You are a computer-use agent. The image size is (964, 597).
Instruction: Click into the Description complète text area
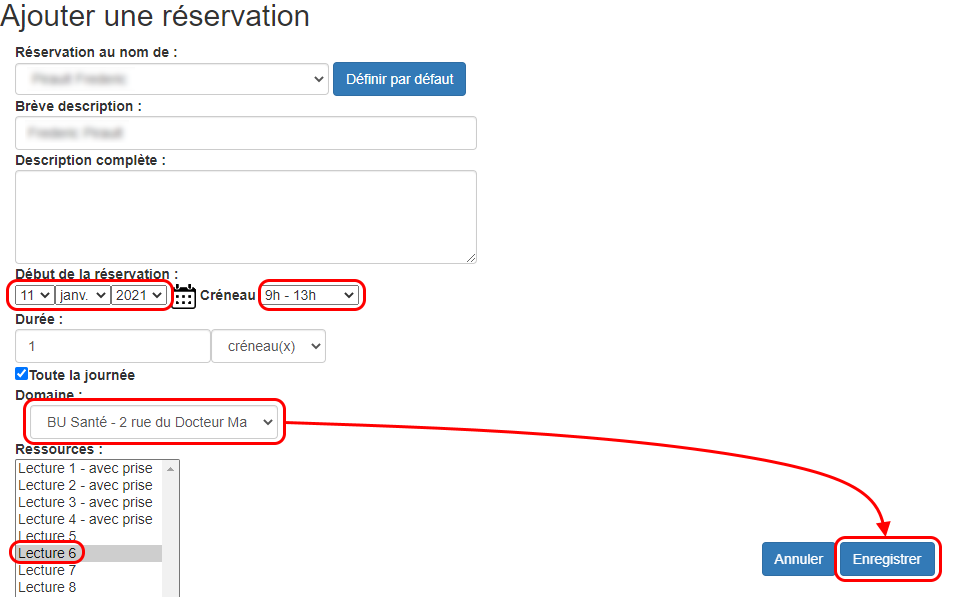(x=246, y=216)
